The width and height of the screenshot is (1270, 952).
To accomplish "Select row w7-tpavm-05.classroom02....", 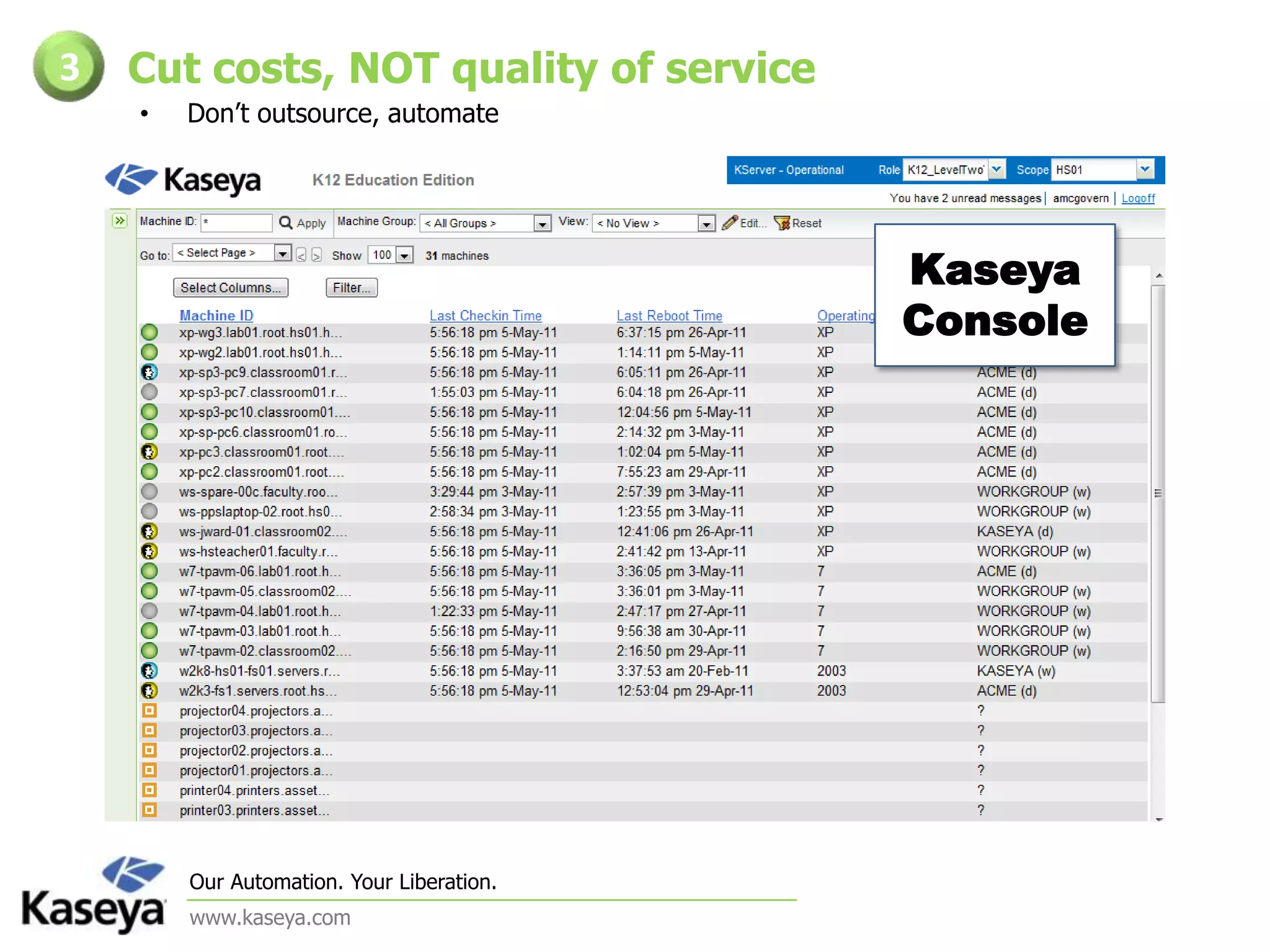I will pyautogui.click(x=642, y=591).
